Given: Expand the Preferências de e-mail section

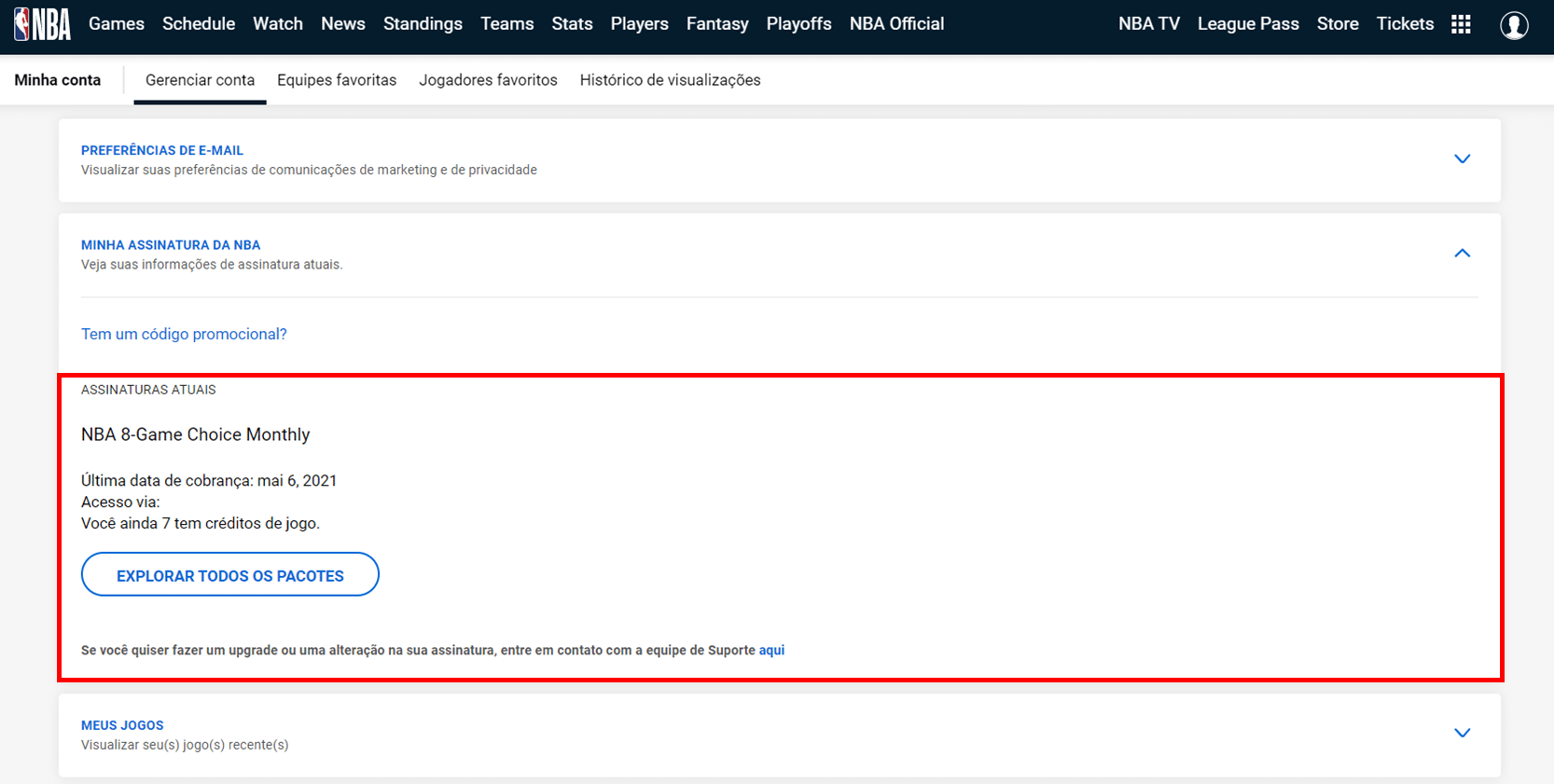Looking at the screenshot, I should [x=1462, y=159].
